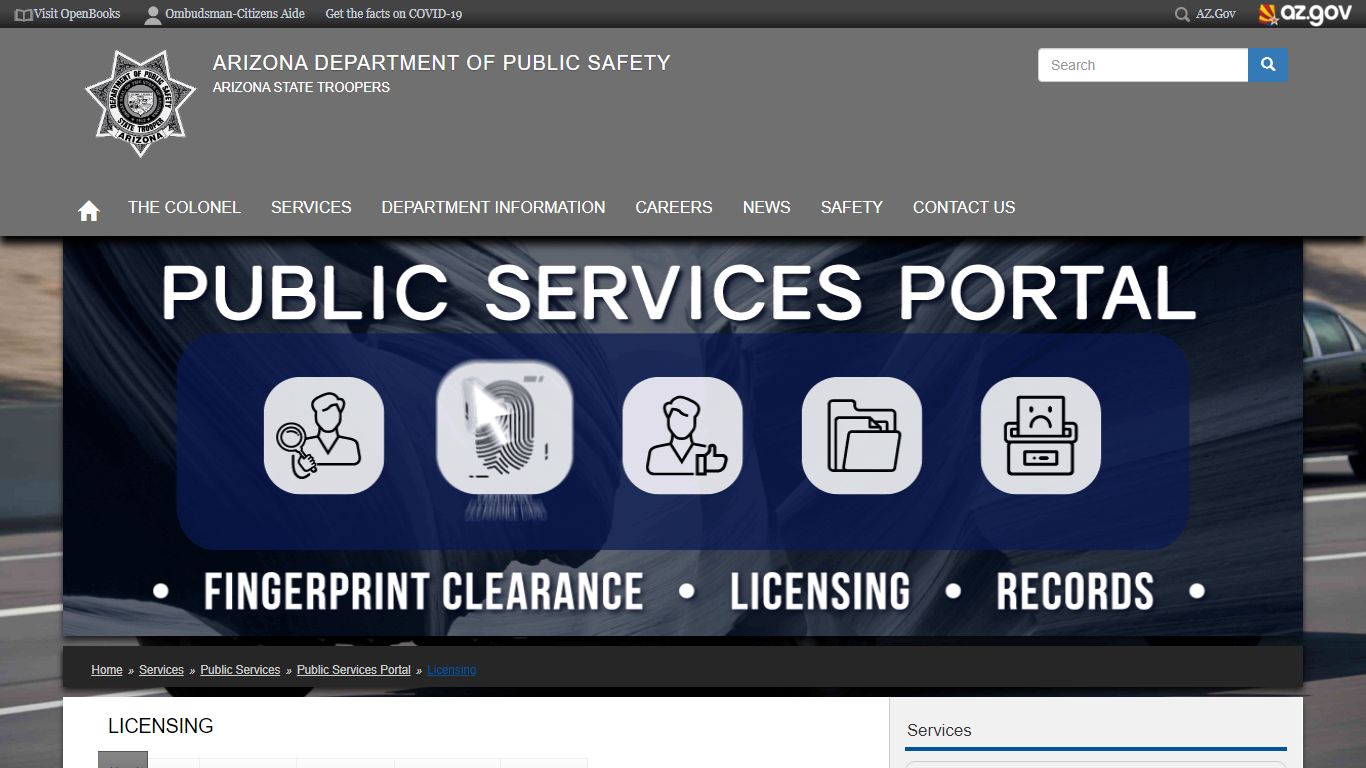Image resolution: width=1366 pixels, height=768 pixels.
Task: Open the Department Information menu
Action: [x=493, y=207]
